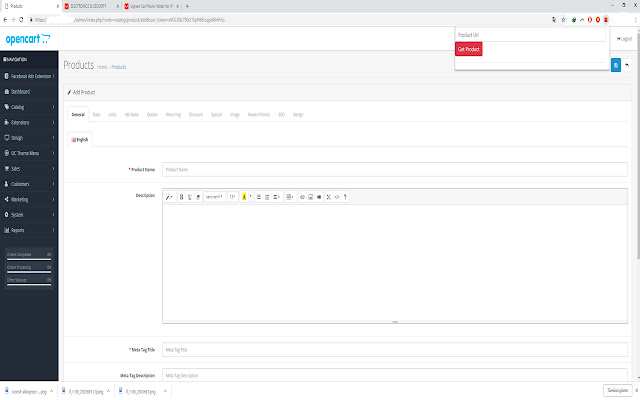Switch to the Data tab

(96, 115)
